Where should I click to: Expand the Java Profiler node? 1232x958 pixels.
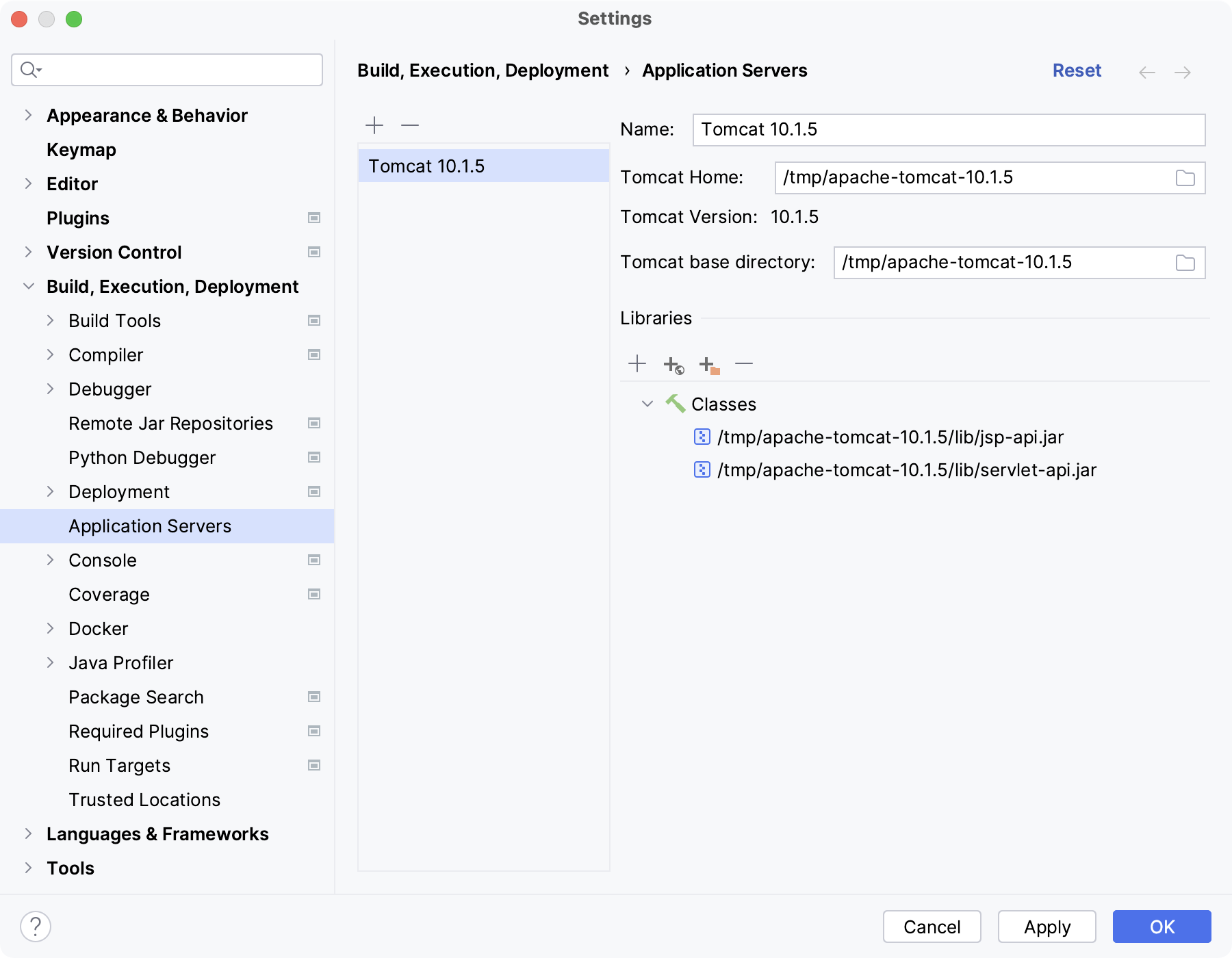tap(50, 662)
